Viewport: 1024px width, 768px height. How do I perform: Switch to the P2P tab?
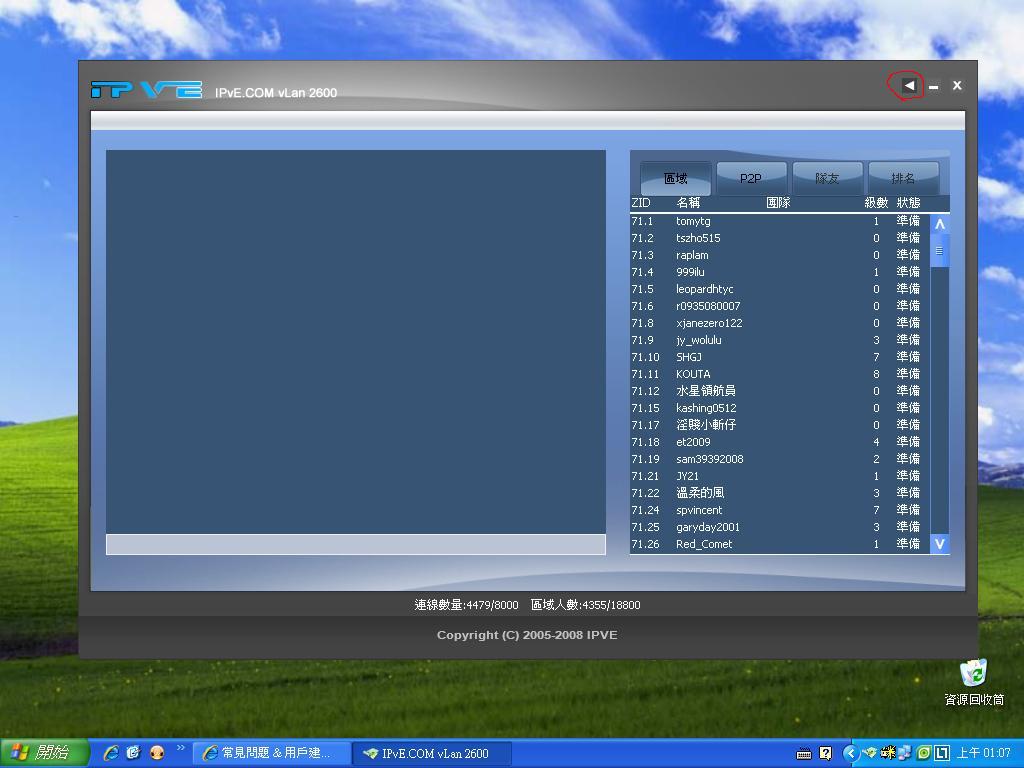point(750,178)
